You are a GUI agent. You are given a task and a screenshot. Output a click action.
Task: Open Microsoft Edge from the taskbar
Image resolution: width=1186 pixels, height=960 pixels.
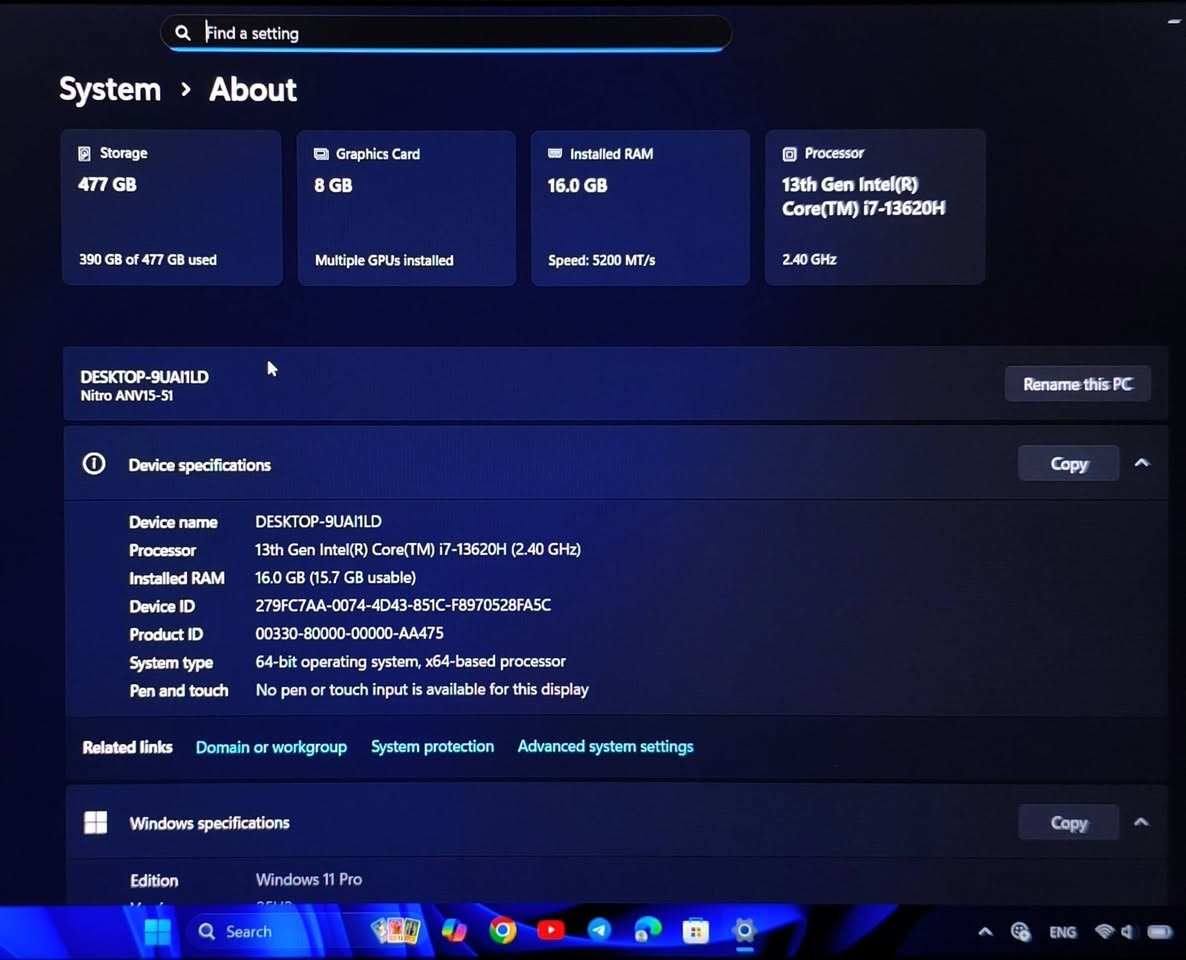pyautogui.click(x=647, y=931)
